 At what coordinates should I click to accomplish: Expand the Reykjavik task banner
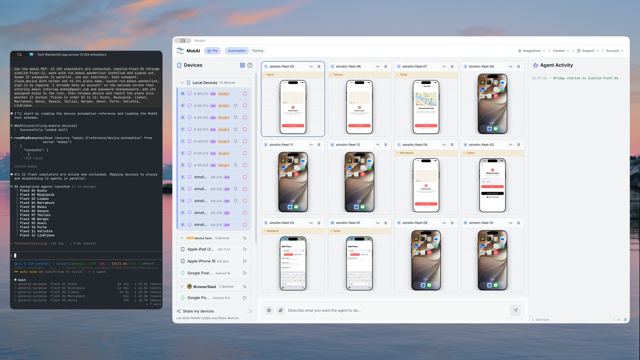pyautogui.click(x=293, y=231)
